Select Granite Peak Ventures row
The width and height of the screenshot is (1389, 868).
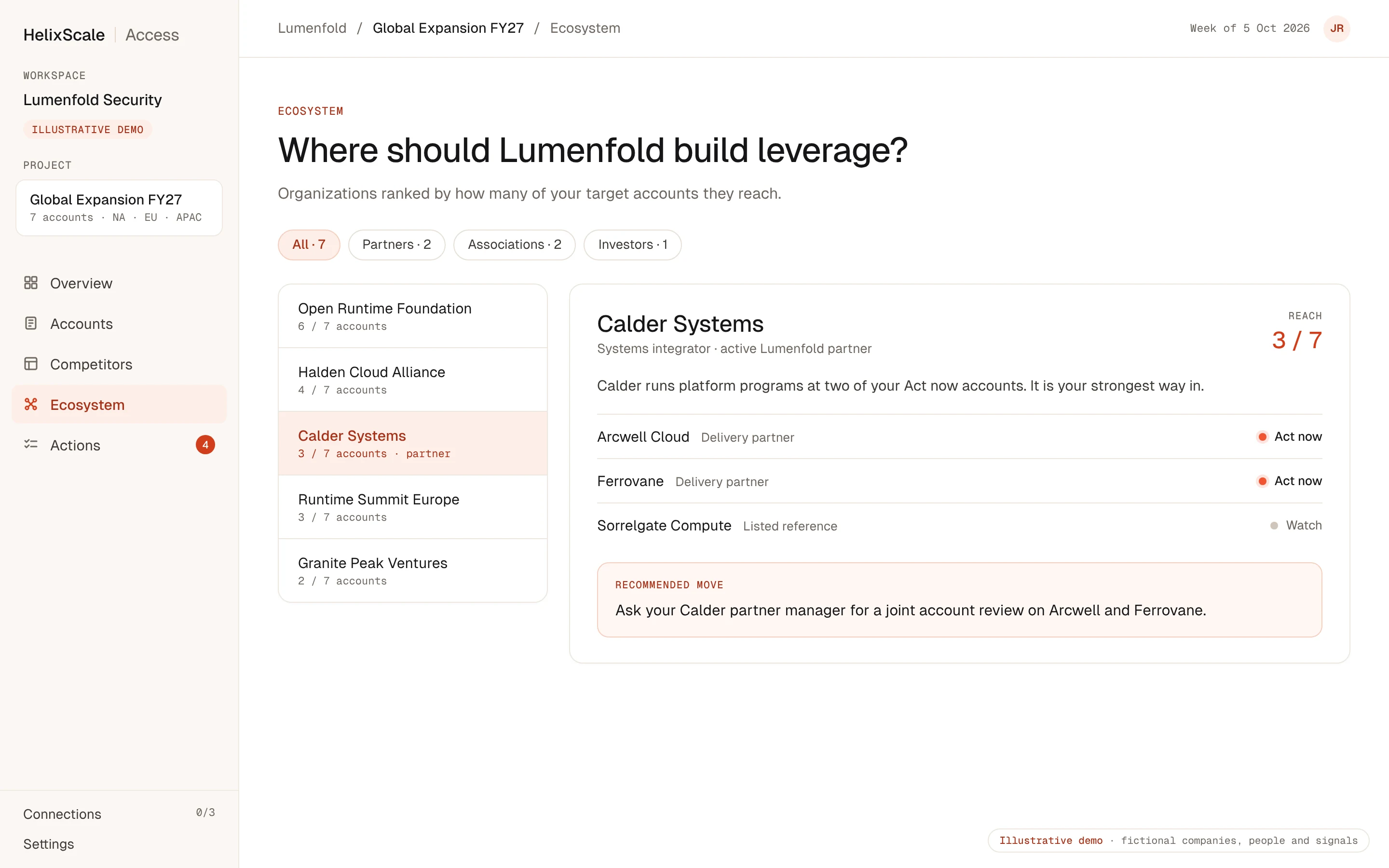[413, 570]
